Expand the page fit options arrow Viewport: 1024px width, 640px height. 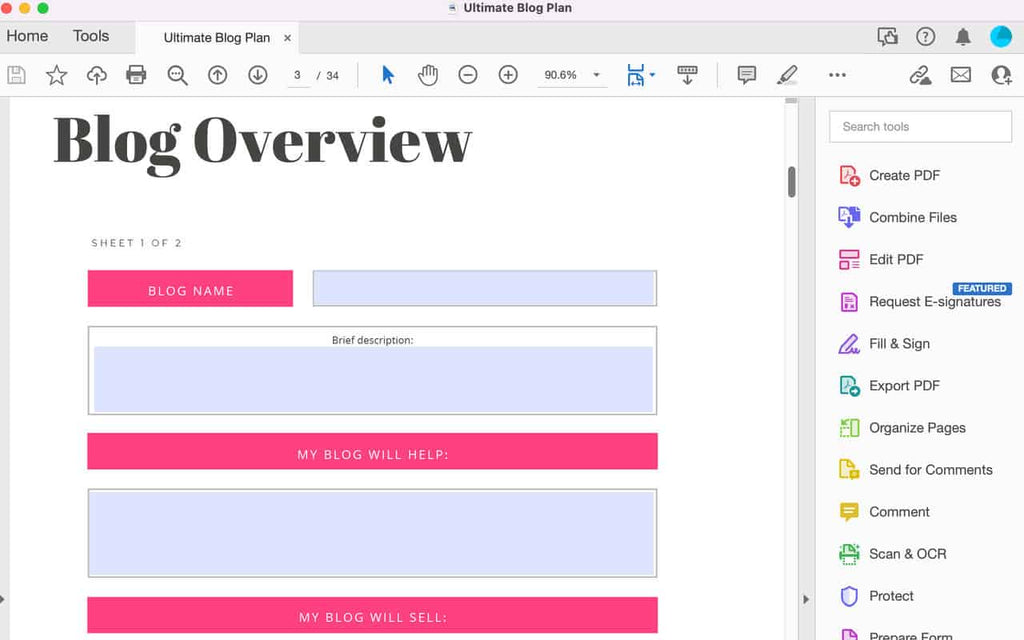pyautogui.click(x=652, y=74)
